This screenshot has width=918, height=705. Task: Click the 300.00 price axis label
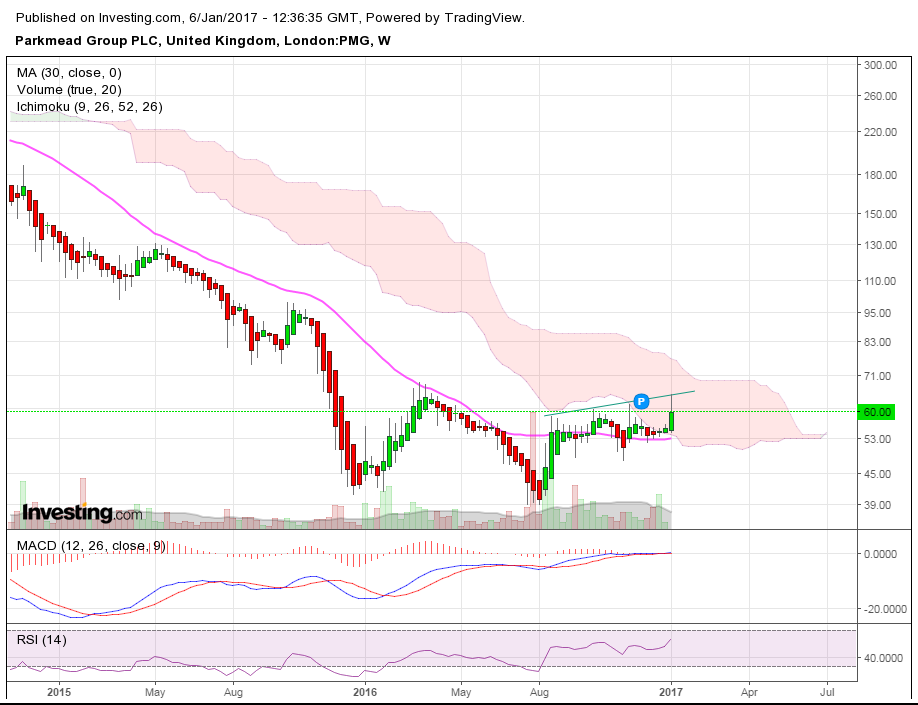point(880,65)
